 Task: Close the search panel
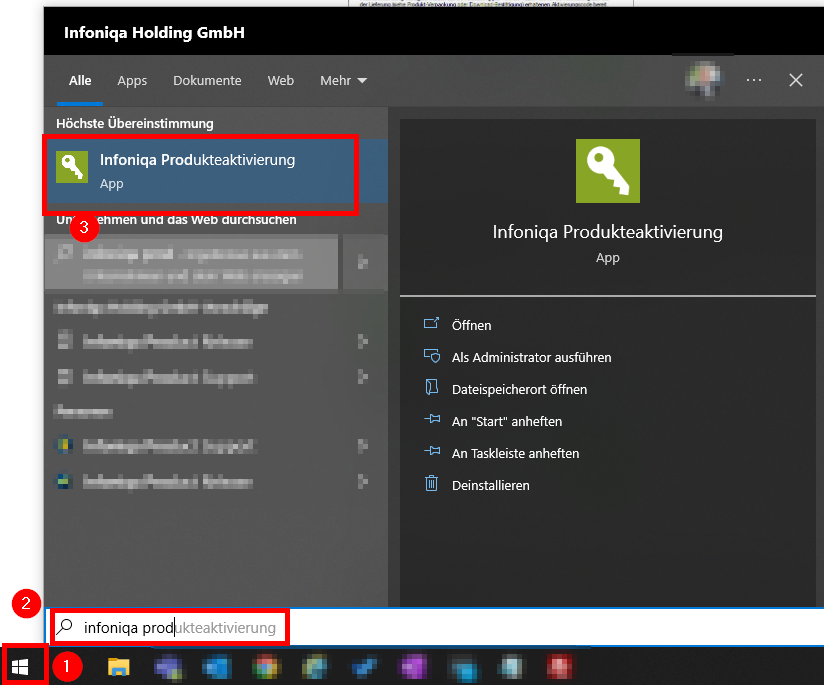click(x=796, y=80)
